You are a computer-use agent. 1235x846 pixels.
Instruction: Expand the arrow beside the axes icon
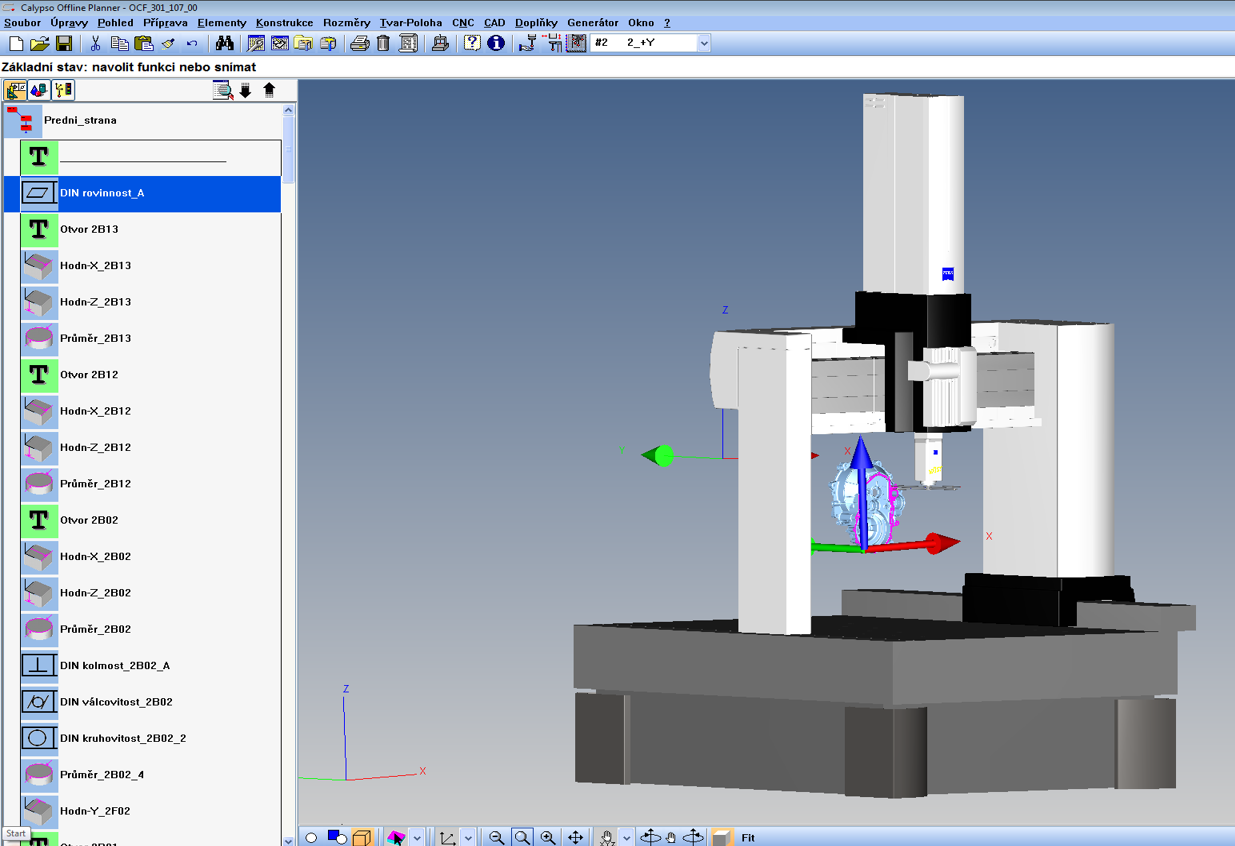click(x=468, y=837)
